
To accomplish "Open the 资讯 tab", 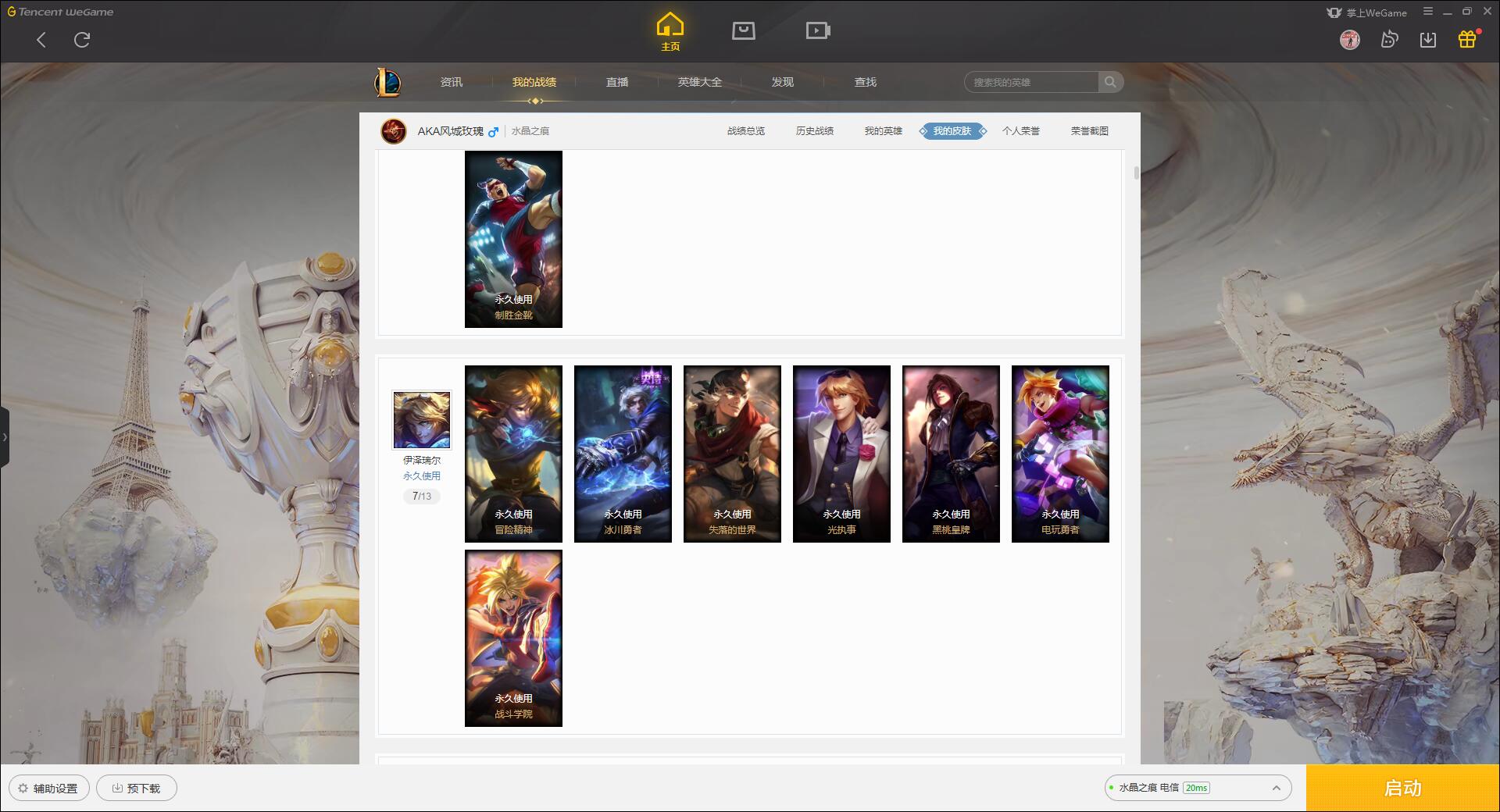I will [452, 82].
